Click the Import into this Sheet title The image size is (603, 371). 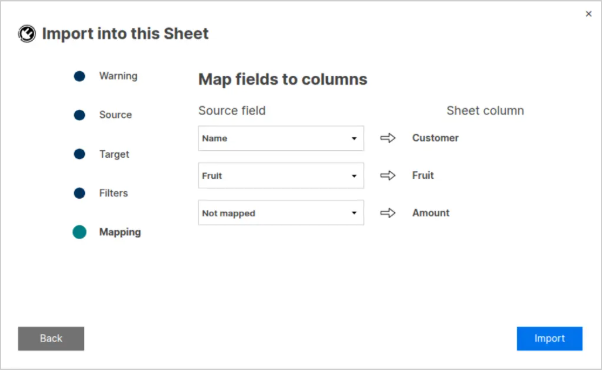125,34
